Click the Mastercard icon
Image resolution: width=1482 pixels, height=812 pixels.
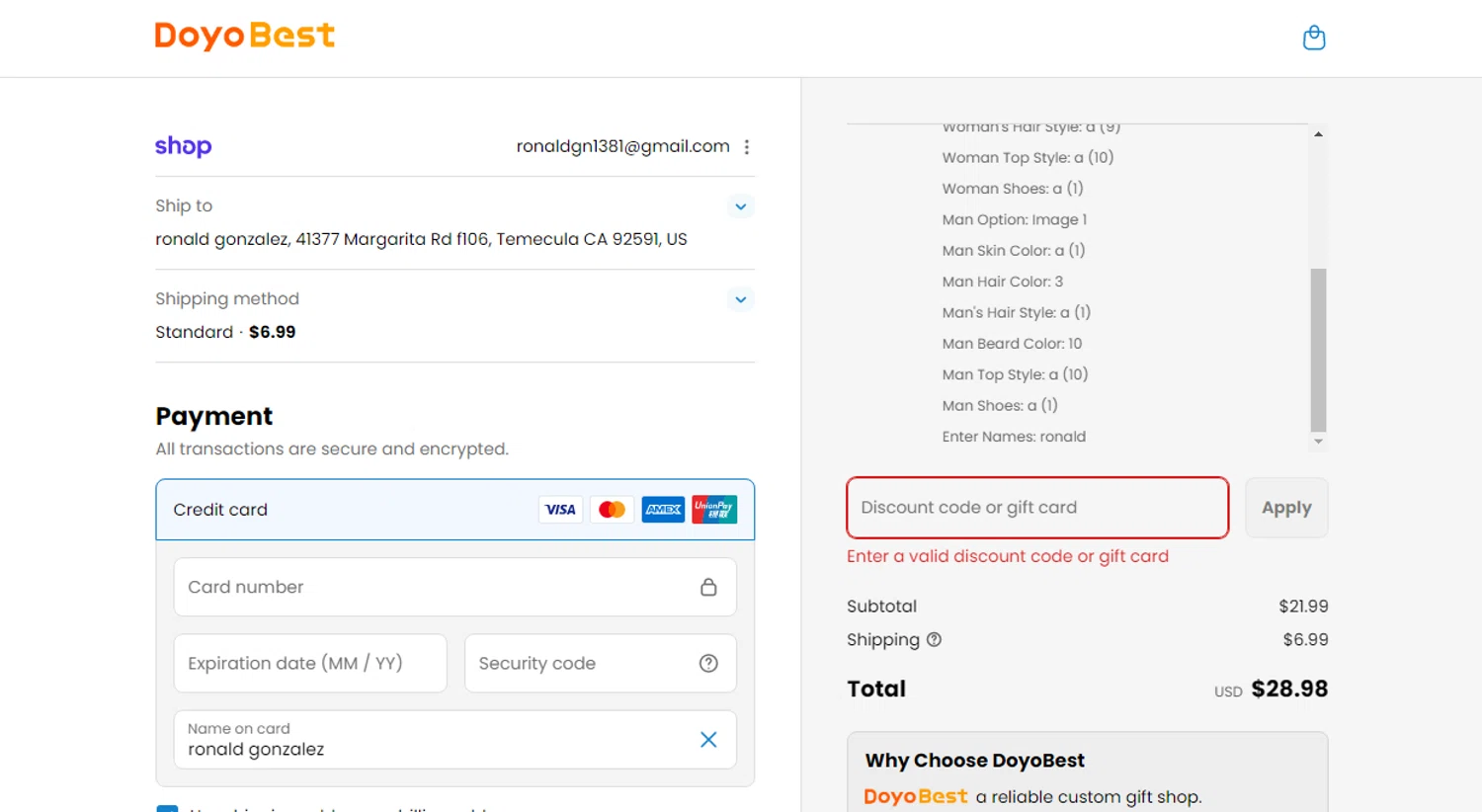point(612,510)
